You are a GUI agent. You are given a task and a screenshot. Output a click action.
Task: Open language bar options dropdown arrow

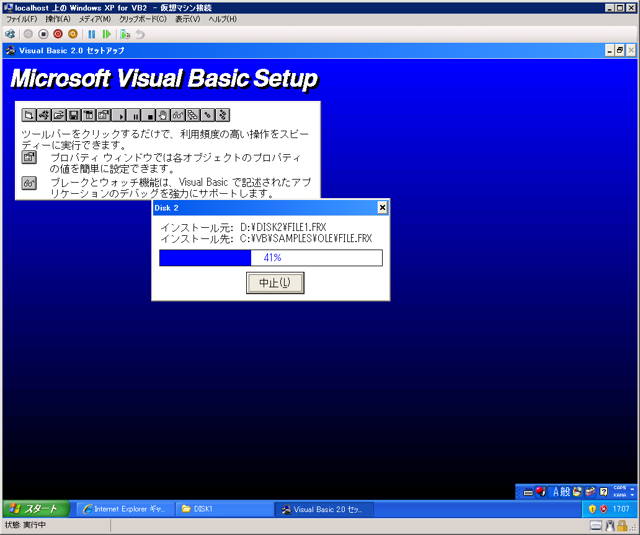tap(633, 495)
